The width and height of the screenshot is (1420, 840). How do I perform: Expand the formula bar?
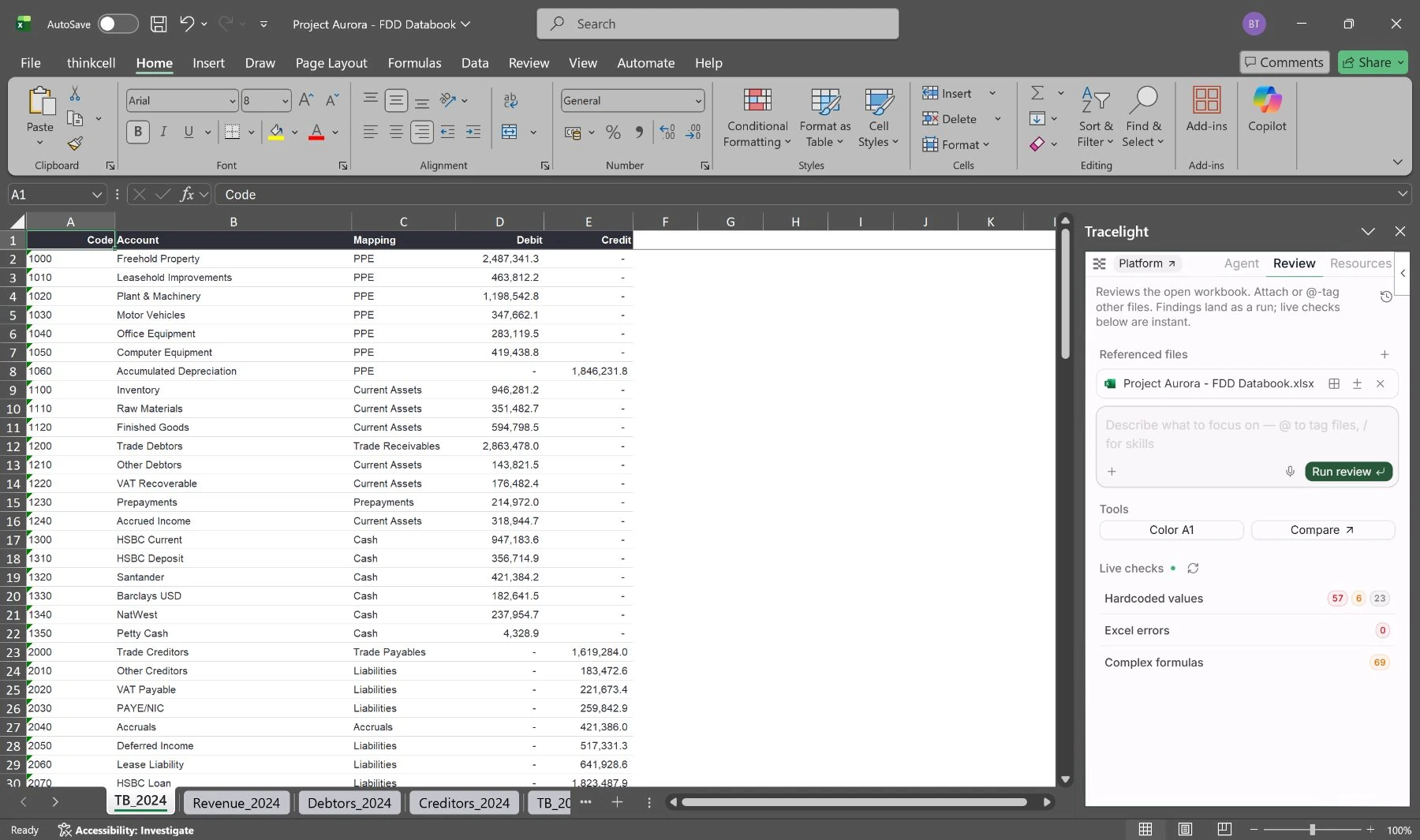coord(1403,194)
